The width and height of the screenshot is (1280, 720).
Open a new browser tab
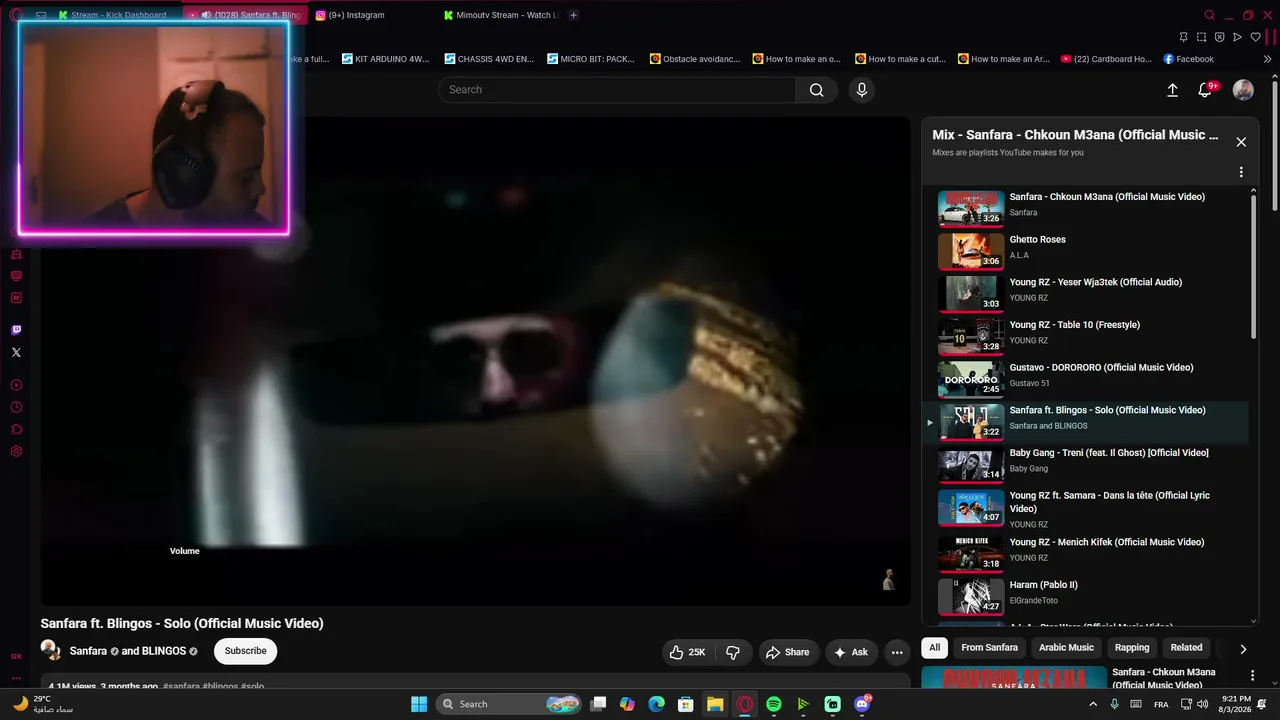click(573, 15)
